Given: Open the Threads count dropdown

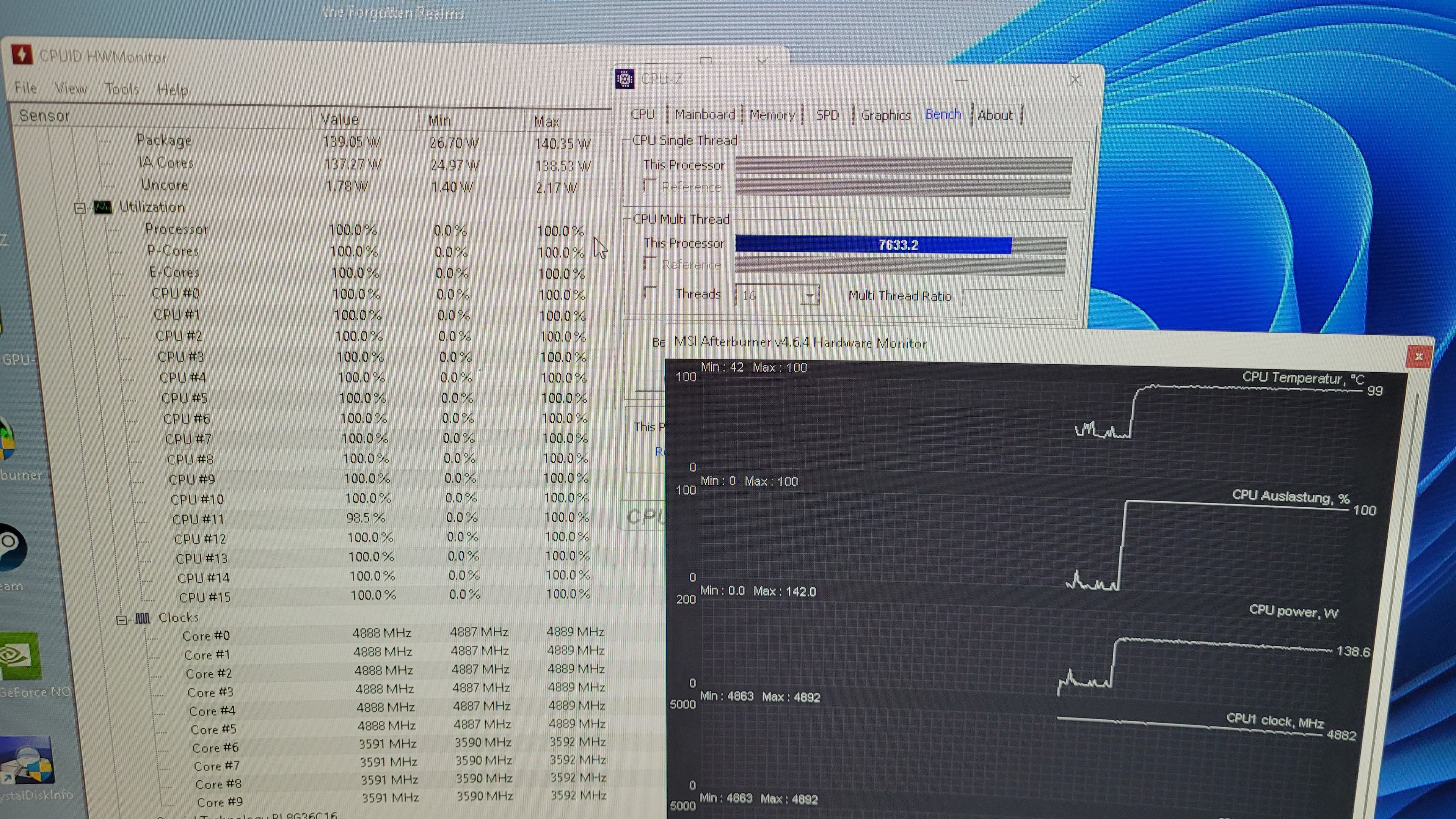Looking at the screenshot, I should (810, 296).
